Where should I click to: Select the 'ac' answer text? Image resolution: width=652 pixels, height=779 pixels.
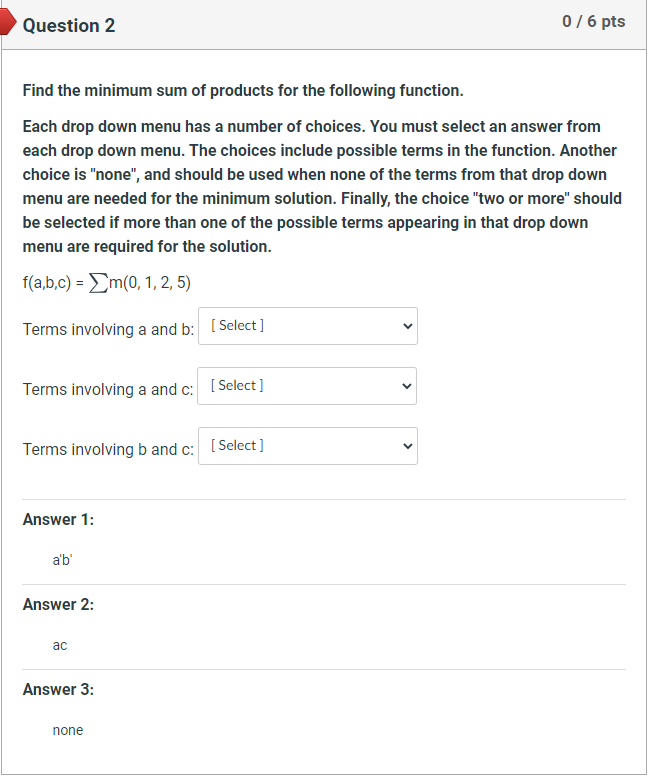(60, 646)
